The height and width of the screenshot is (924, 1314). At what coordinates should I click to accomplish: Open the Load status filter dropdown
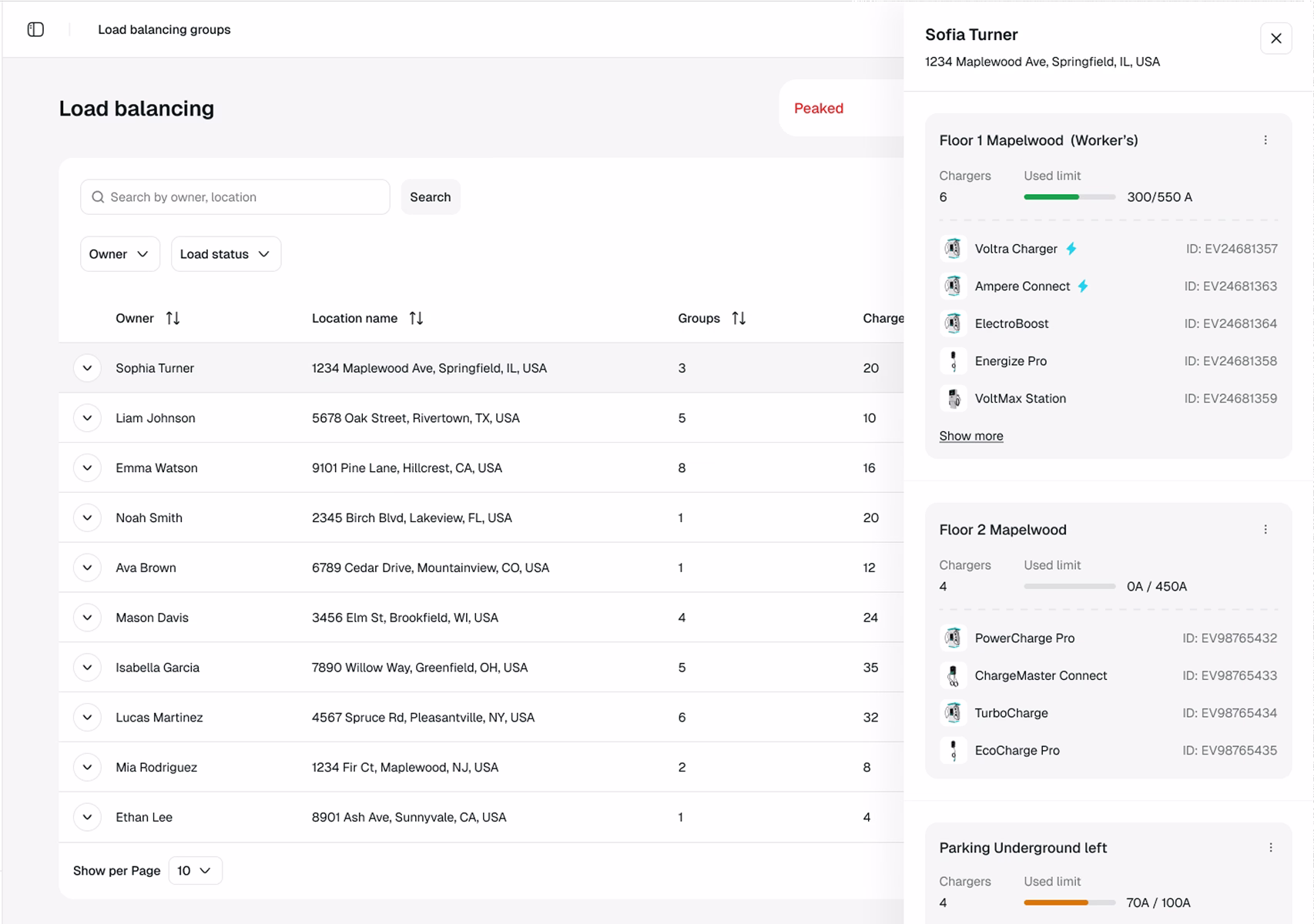coord(226,254)
